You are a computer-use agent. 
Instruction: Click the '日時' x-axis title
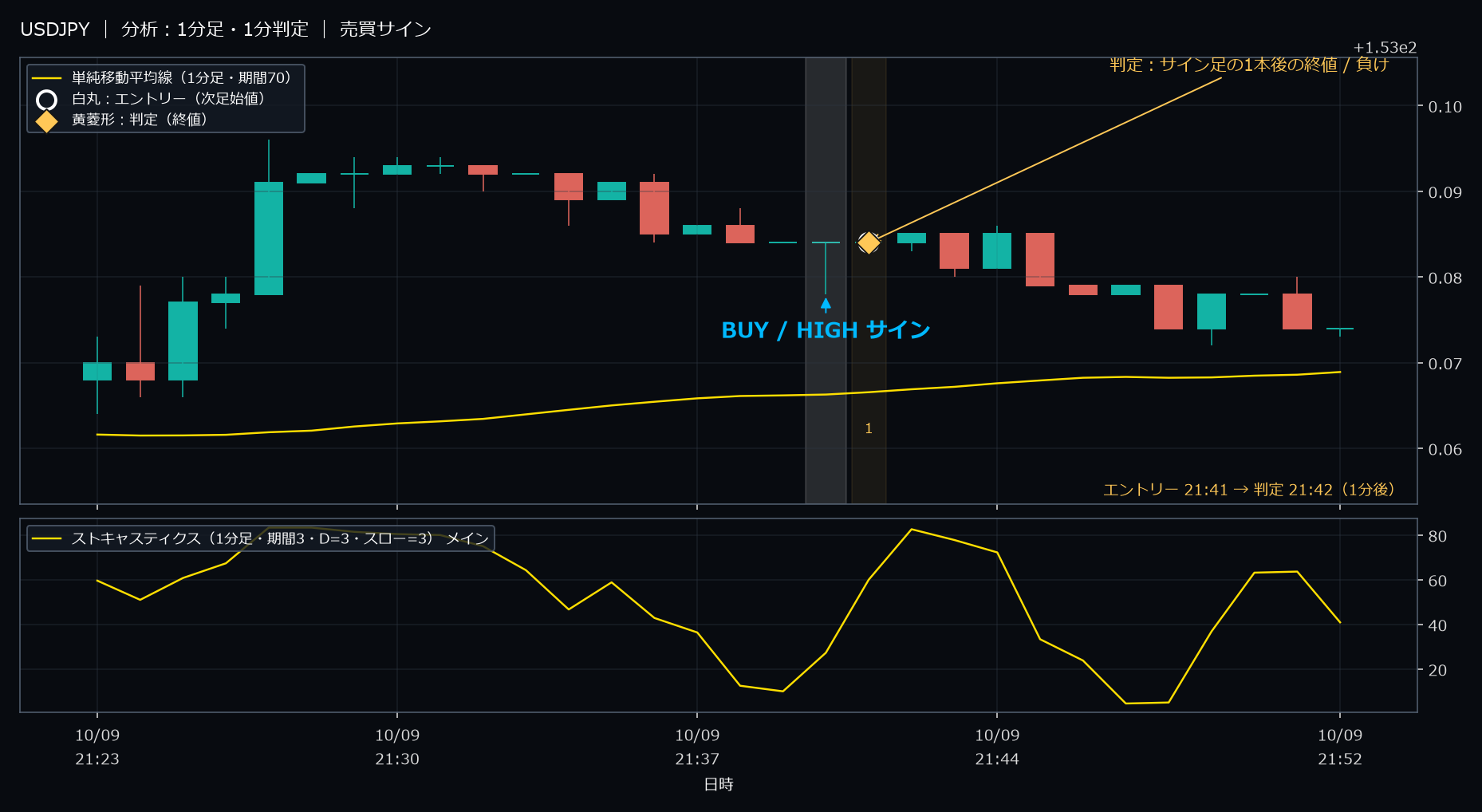point(719,784)
